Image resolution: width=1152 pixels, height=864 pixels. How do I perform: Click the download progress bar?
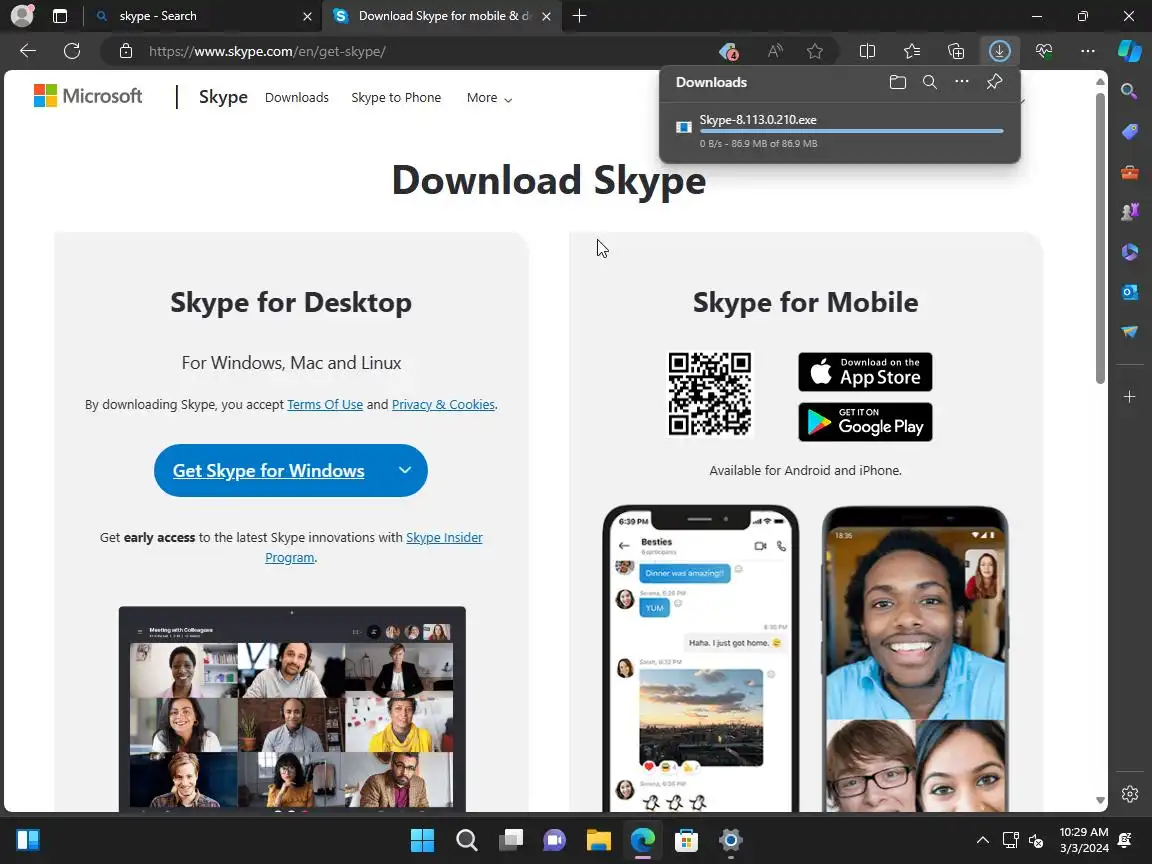[x=852, y=132]
